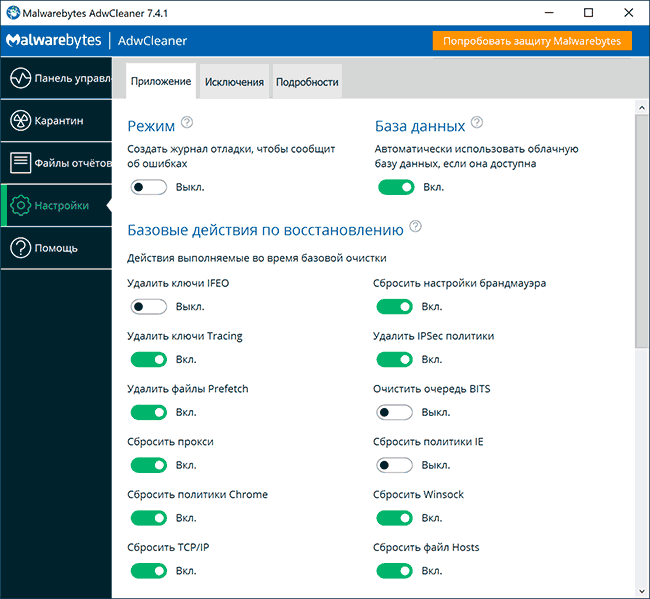This screenshot has width=650, height=599.
Task: Click the Удалить ключи IFEO label
Action: click(x=178, y=283)
